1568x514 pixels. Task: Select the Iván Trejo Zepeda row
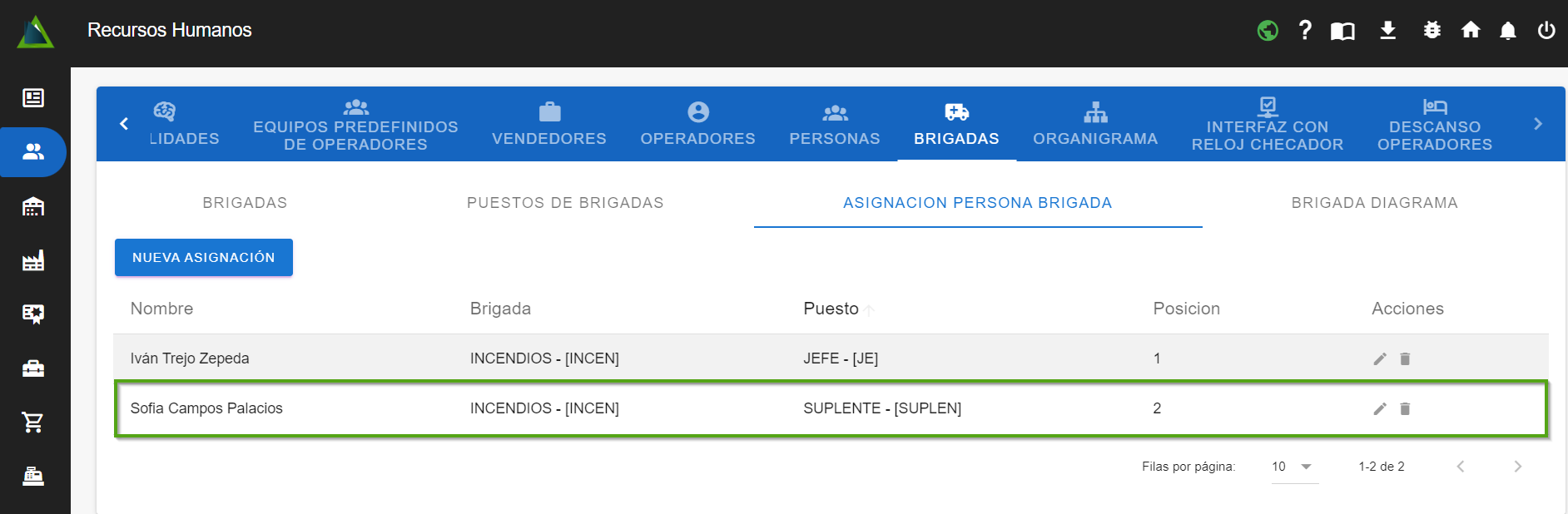pos(190,358)
